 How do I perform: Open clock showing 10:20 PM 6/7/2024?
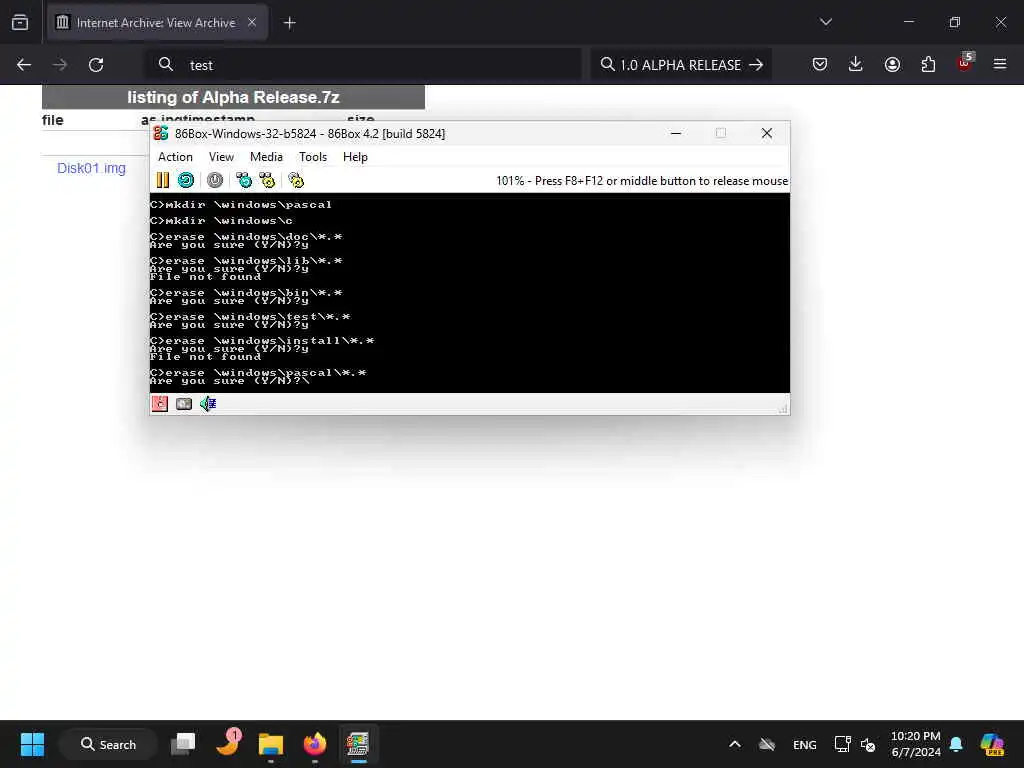click(916, 744)
